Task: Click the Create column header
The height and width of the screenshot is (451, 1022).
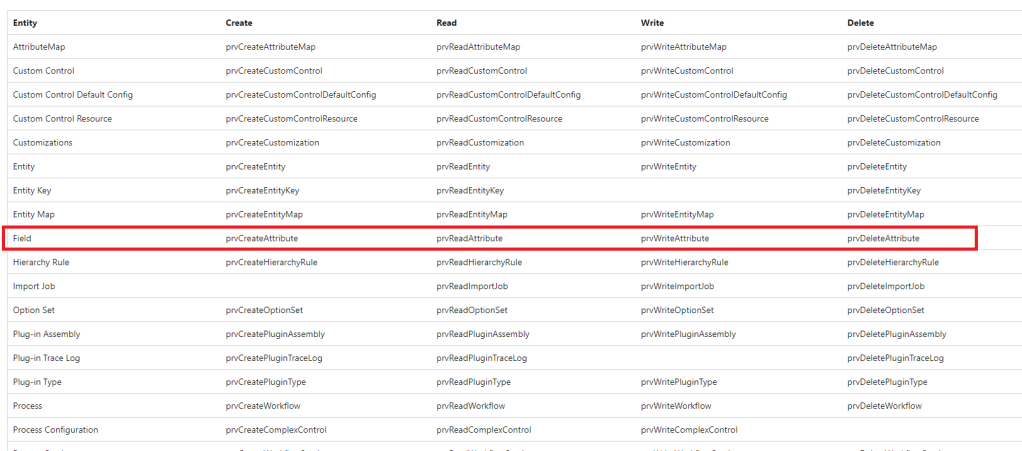Action: click(x=239, y=22)
